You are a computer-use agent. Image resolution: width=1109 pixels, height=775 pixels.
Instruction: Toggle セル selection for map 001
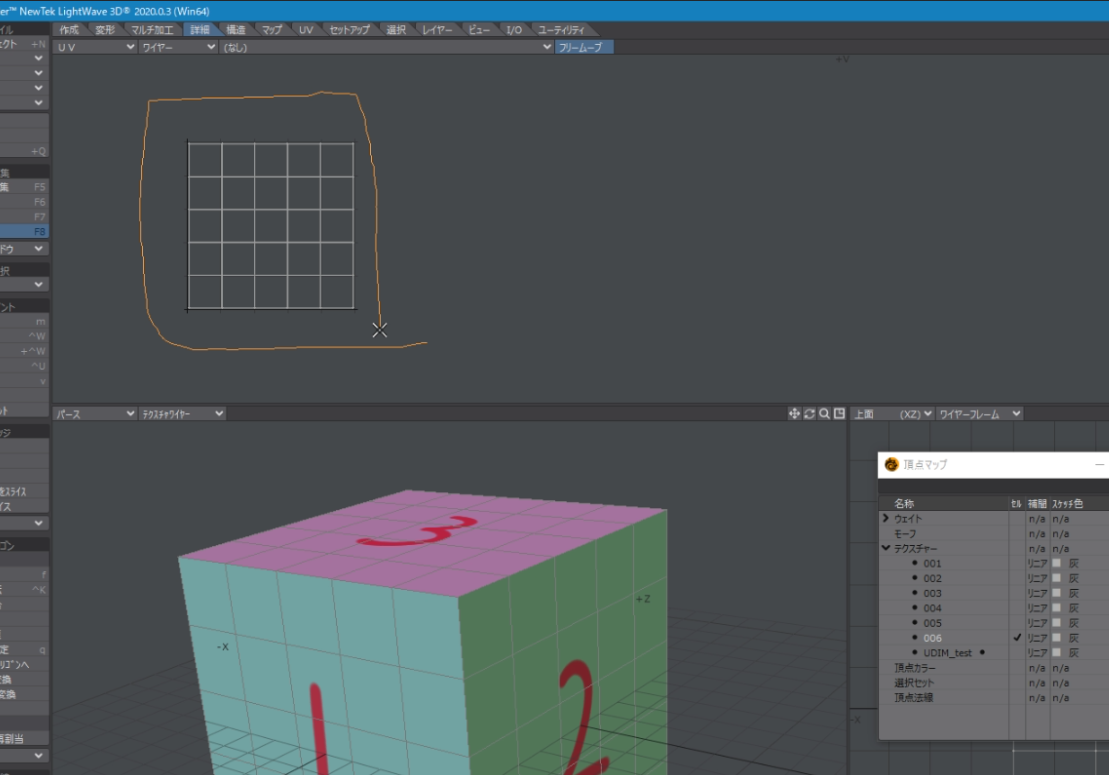1017,564
